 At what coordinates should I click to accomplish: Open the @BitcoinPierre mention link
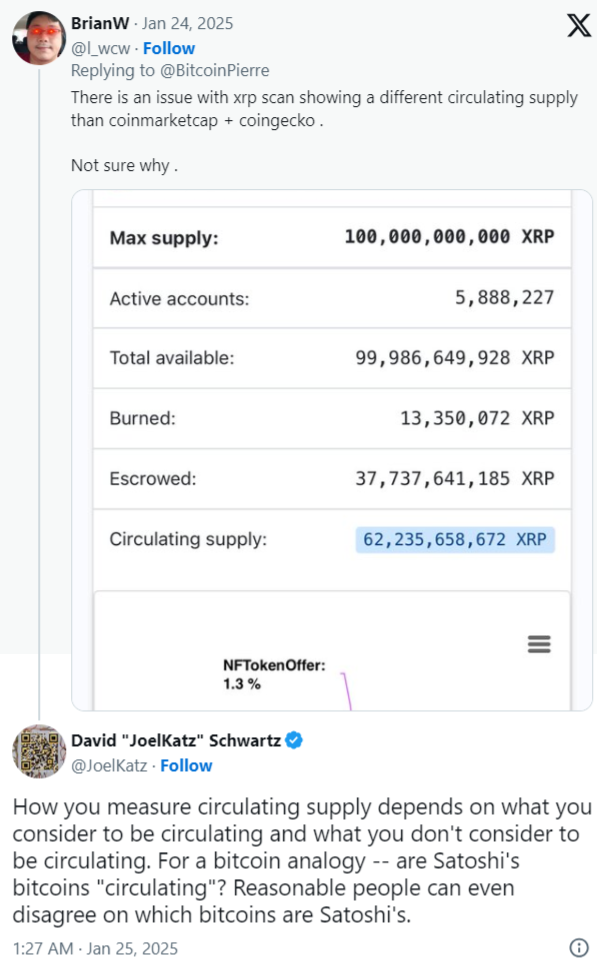[x=215, y=71]
